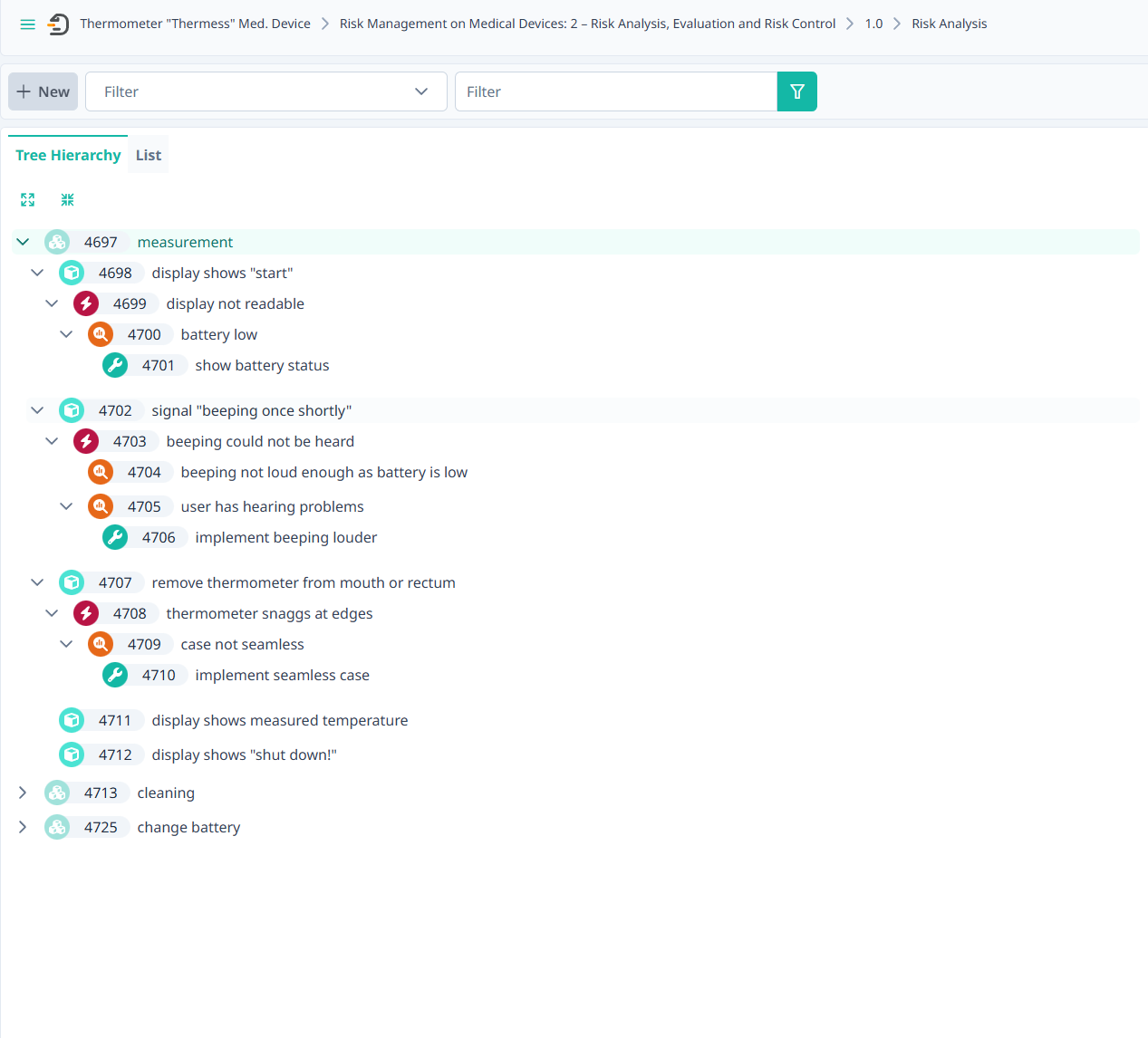Collapse the 4707 remove thermometer node
This screenshot has width=1148, height=1038.
(37, 582)
